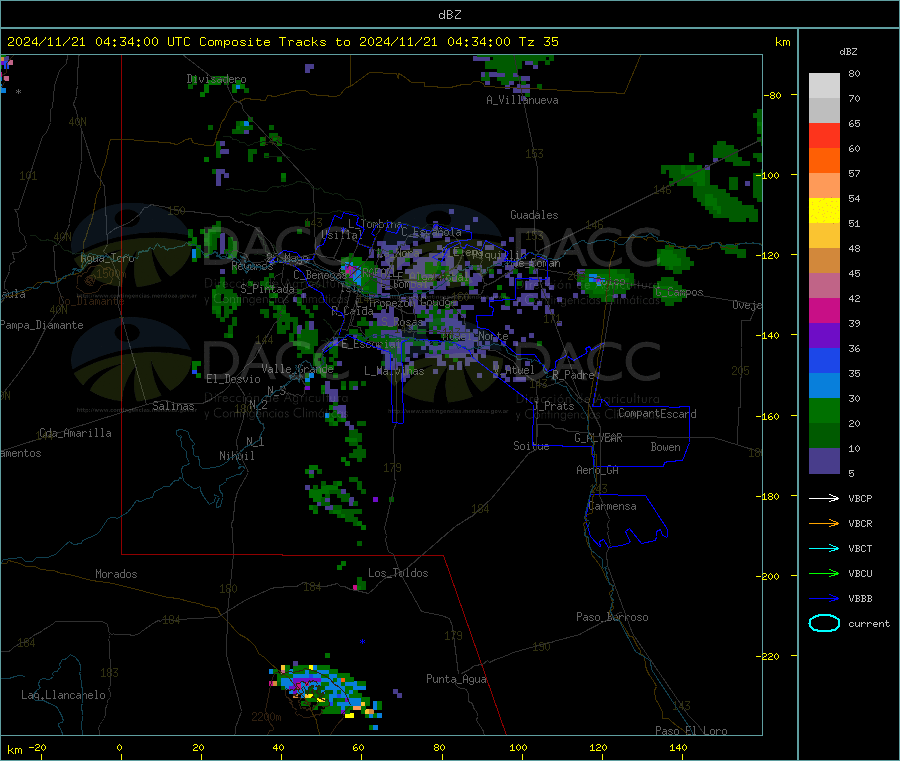Select the slate purple 5-10 dBZ block
900x761 pixels.
click(x=824, y=461)
